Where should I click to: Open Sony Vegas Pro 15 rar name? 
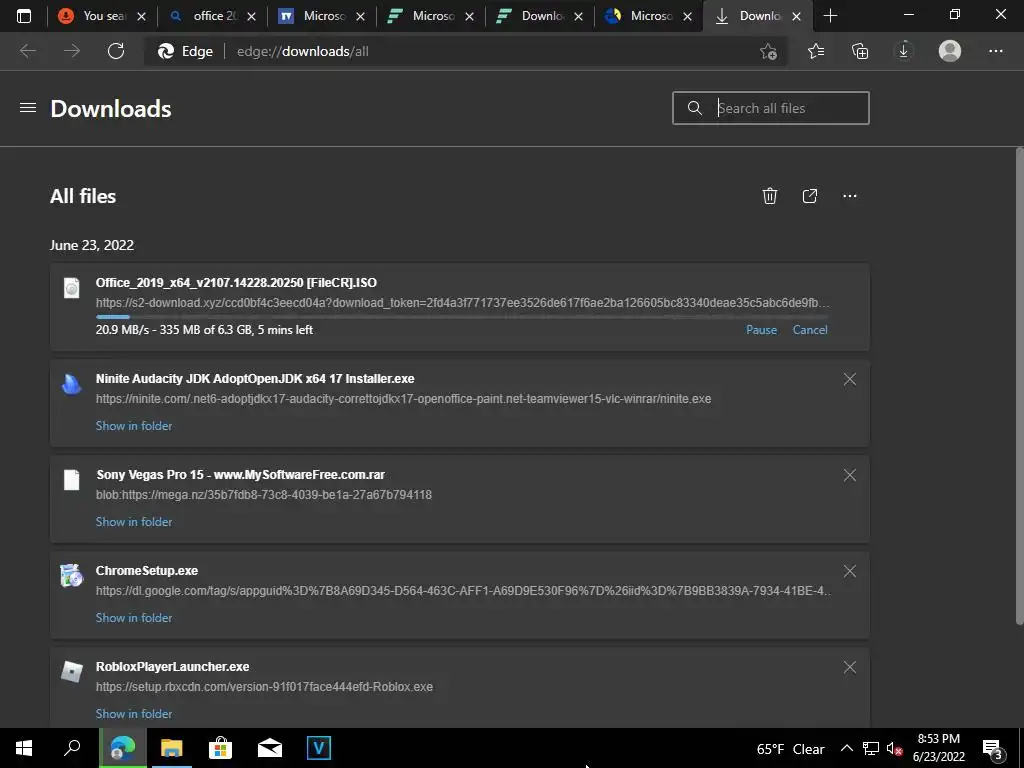(x=240, y=475)
